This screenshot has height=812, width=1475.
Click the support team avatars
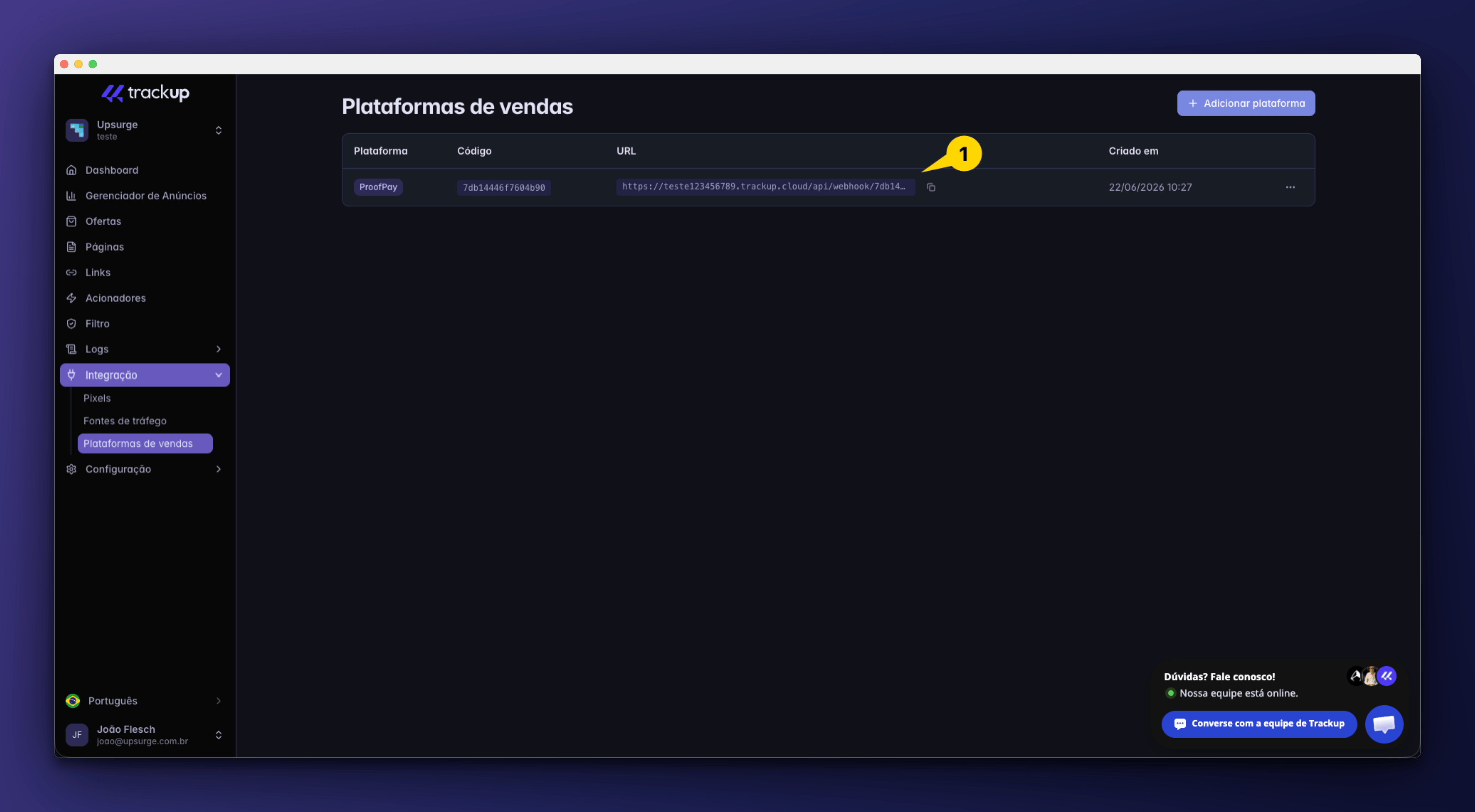(x=1371, y=676)
